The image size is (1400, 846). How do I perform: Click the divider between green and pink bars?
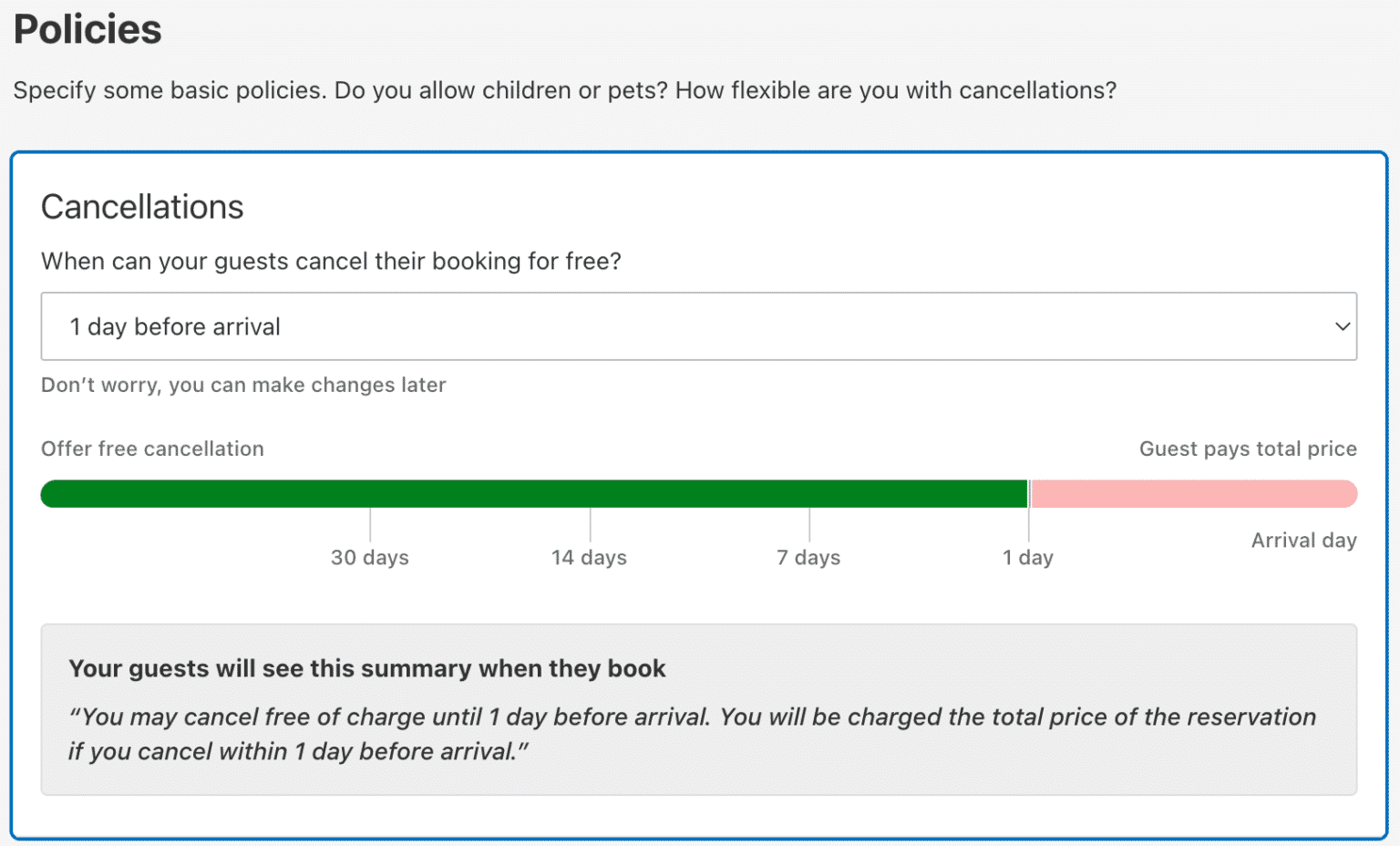coord(1029,494)
